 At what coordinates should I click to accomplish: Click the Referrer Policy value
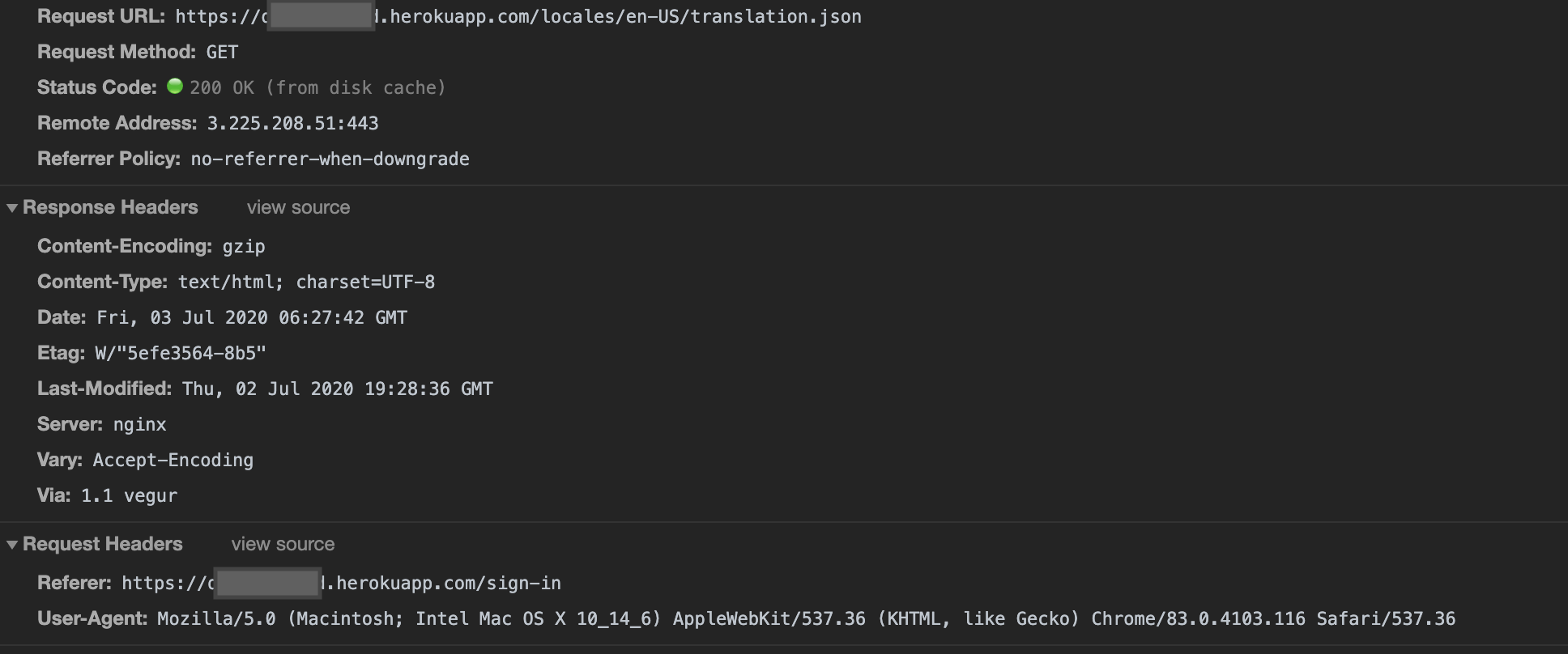(329, 159)
